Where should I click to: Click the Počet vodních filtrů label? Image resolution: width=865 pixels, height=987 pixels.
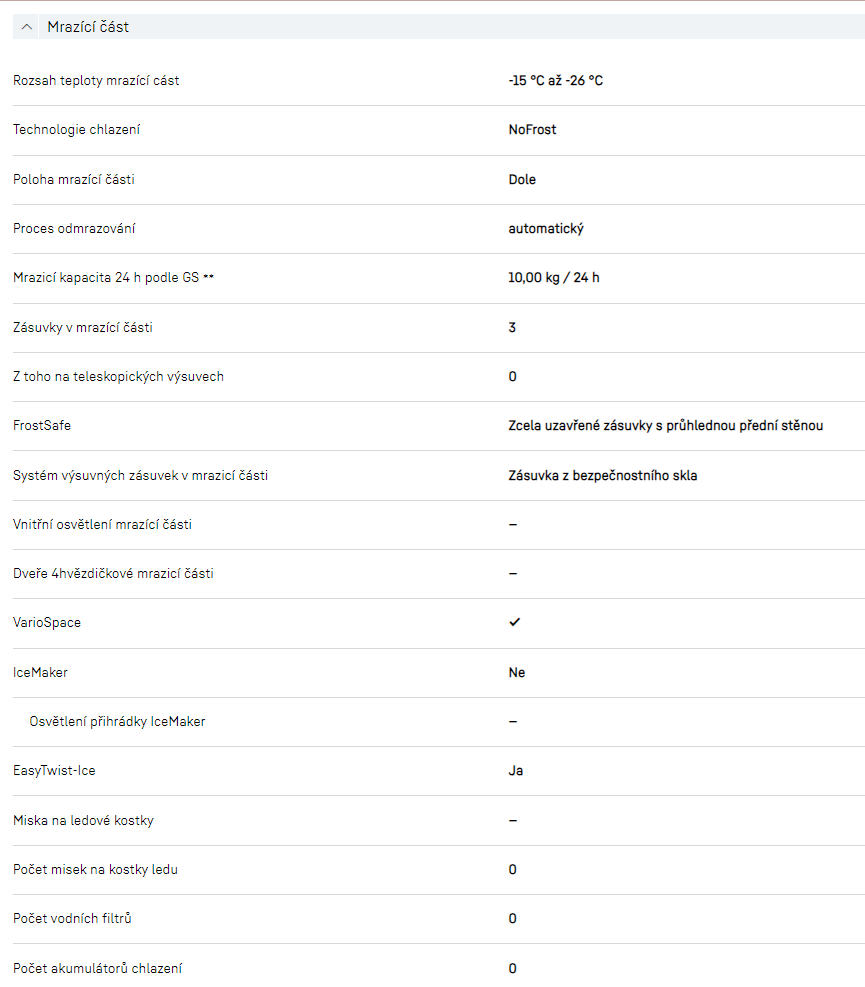72,918
